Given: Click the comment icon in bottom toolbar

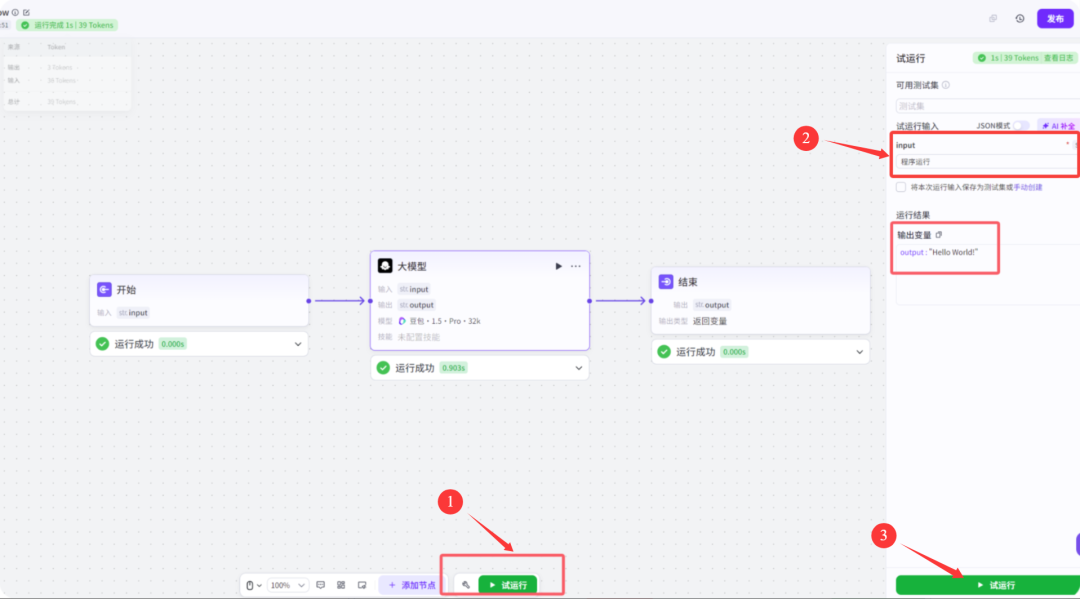Looking at the screenshot, I should [321, 585].
